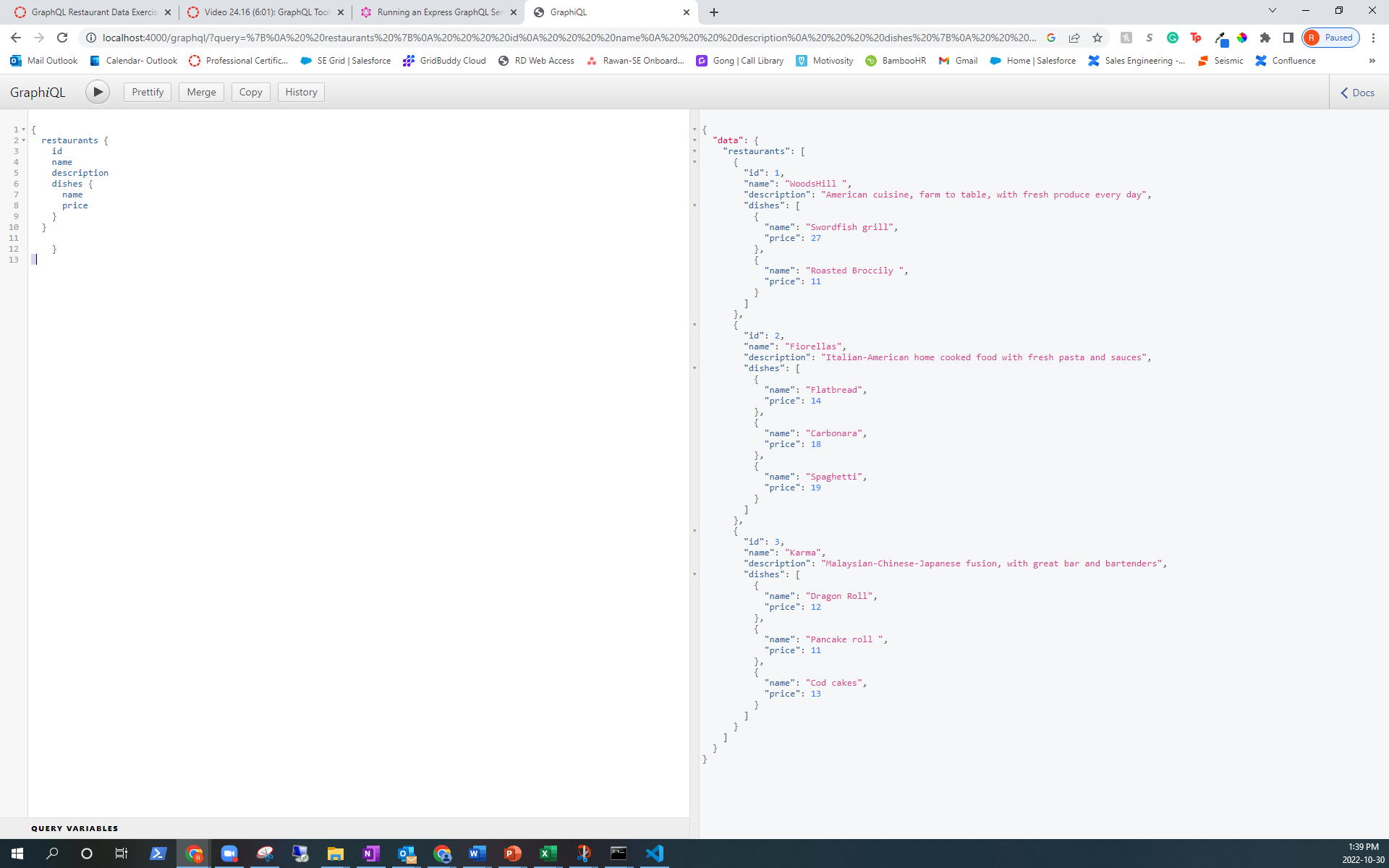1389x868 pixels.
Task: Open File Explorer from the taskbar
Action: 335,854
